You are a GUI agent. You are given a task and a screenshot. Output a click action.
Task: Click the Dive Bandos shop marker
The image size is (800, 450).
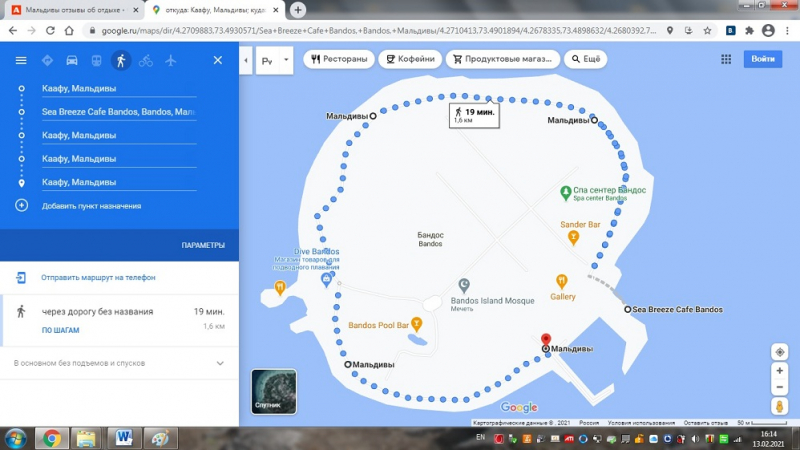pos(327,279)
